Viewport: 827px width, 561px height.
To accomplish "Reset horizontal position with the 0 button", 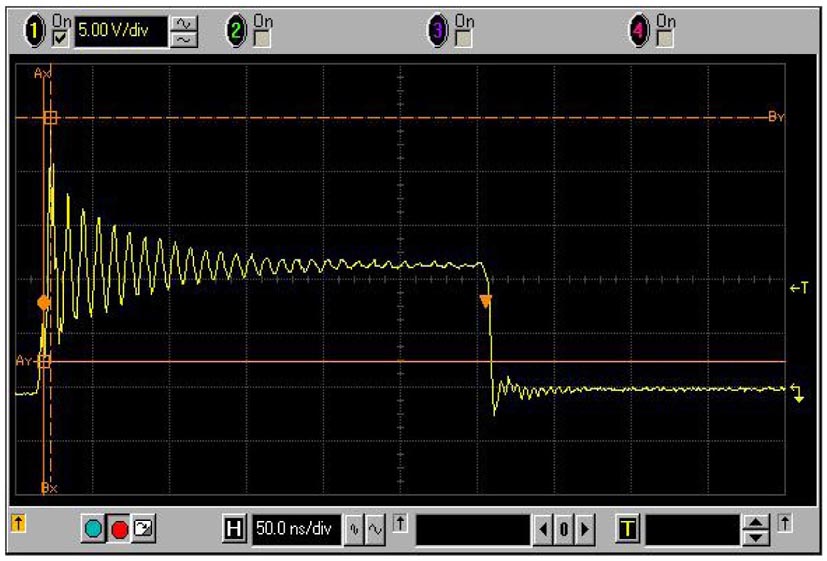I will click(564, 528).
